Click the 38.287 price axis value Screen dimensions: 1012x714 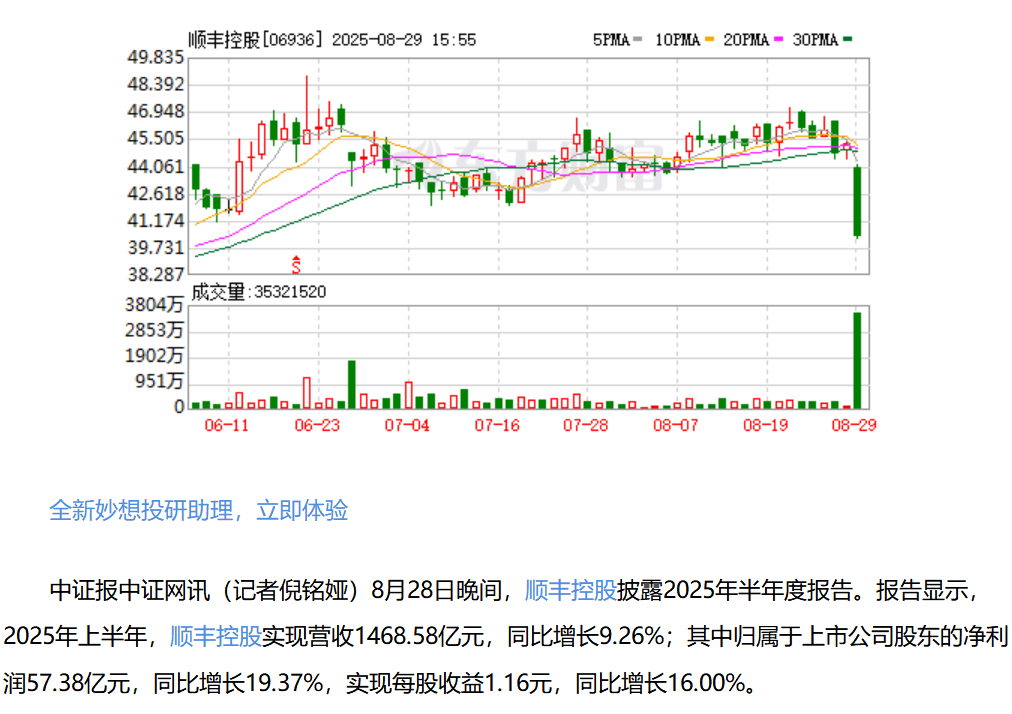point(156,275)
